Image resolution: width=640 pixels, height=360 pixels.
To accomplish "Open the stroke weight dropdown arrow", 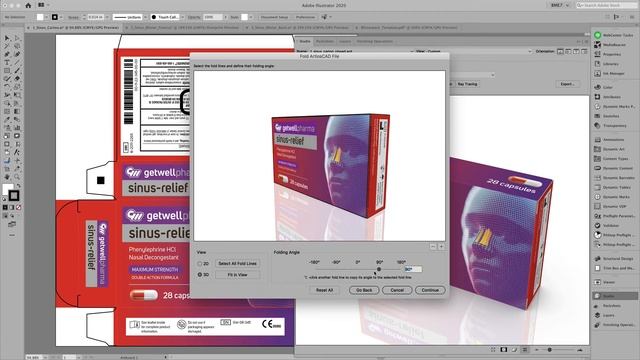I will (x=107, y=17).
